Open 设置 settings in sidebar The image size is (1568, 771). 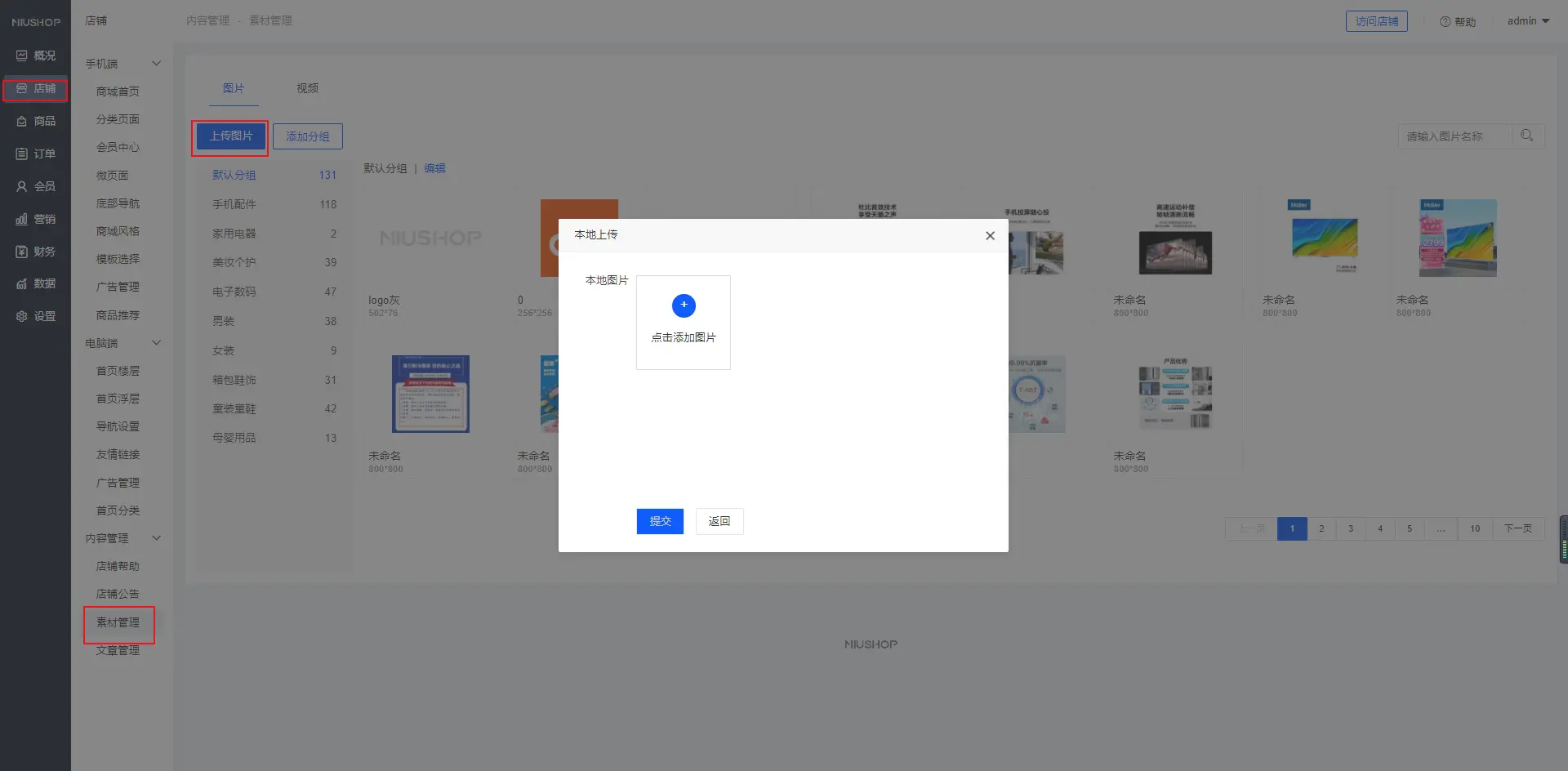(36, 316)
